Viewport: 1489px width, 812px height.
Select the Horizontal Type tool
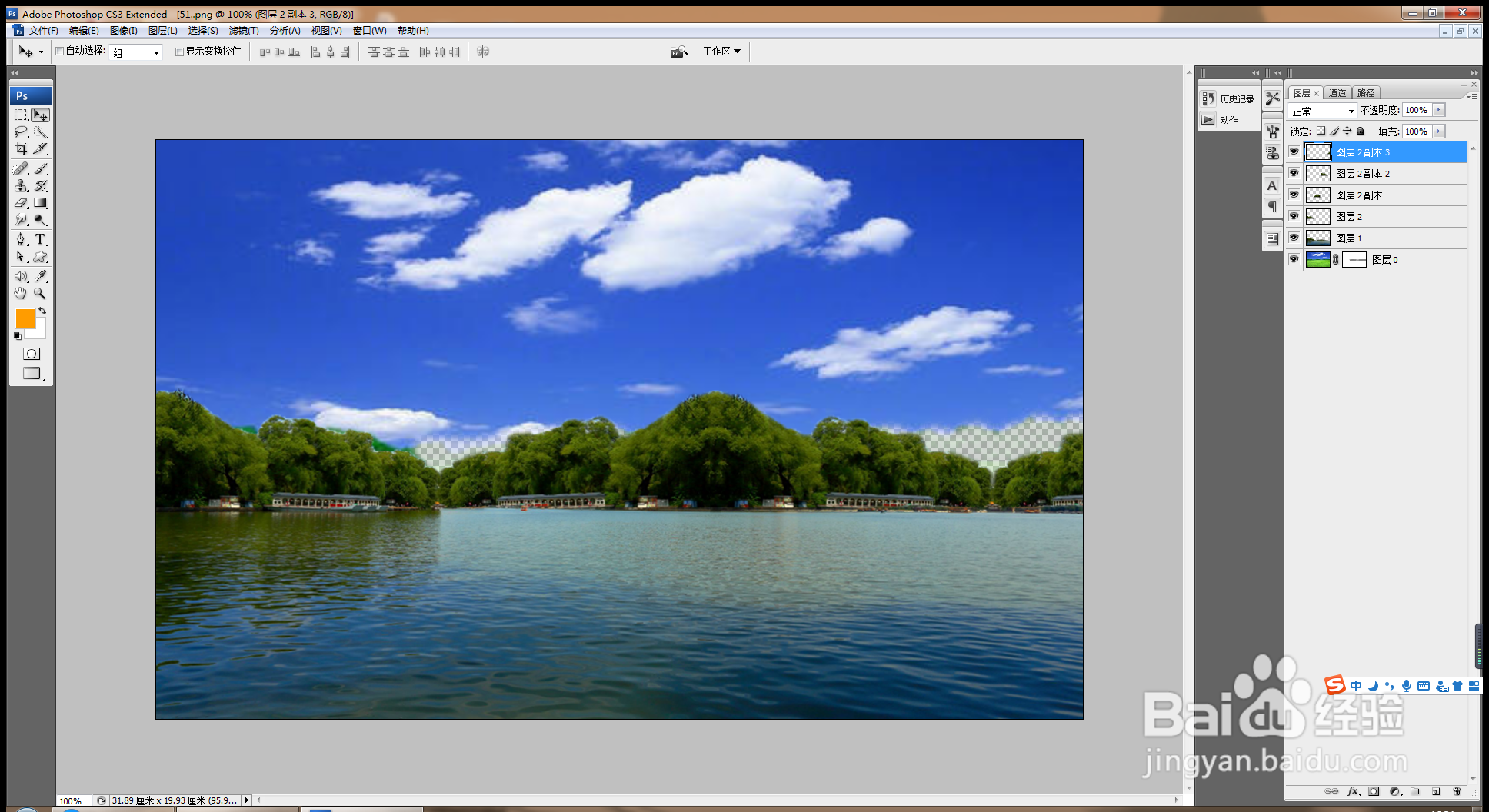[41, 239]
